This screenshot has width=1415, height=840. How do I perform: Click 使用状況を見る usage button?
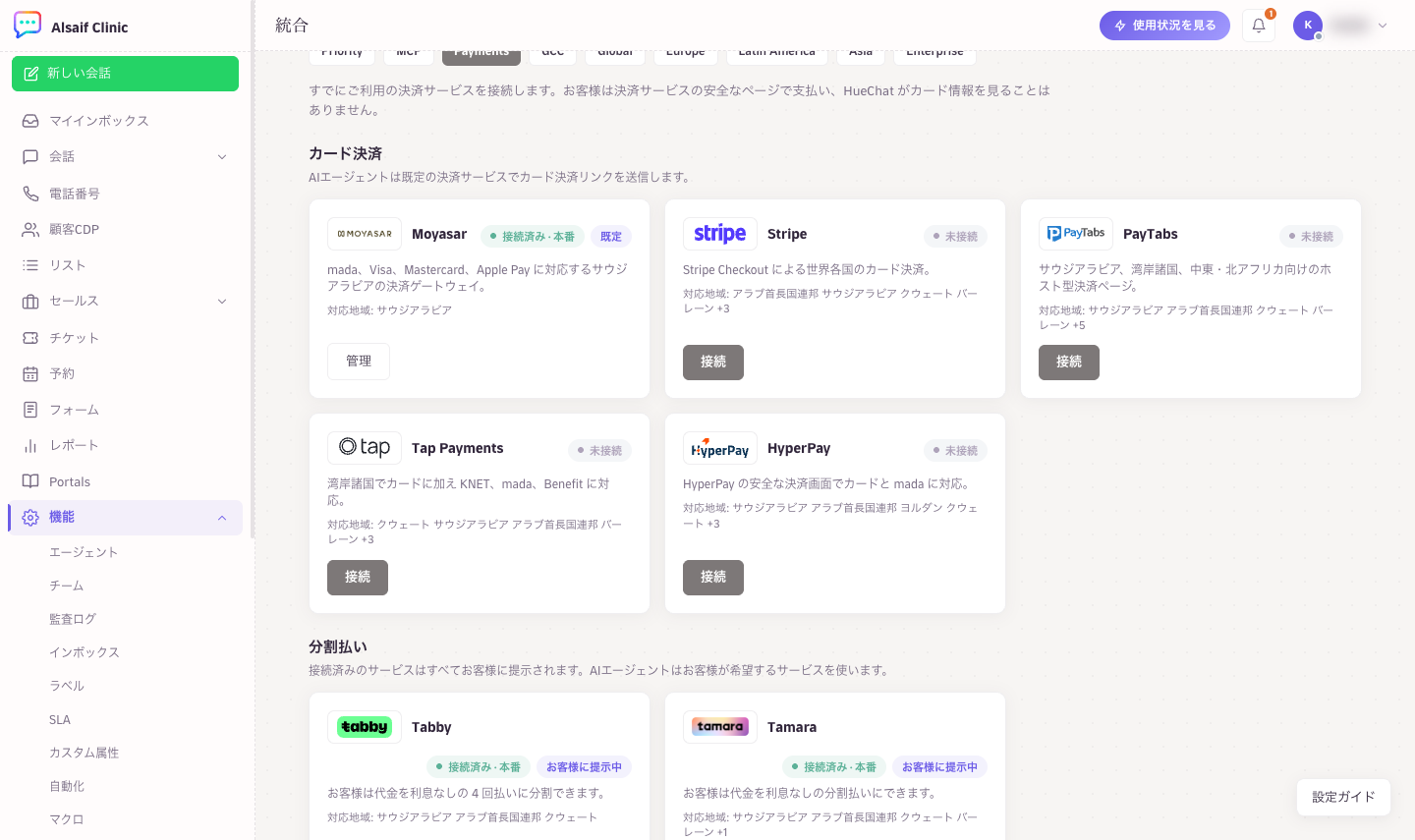(1164, 26)
